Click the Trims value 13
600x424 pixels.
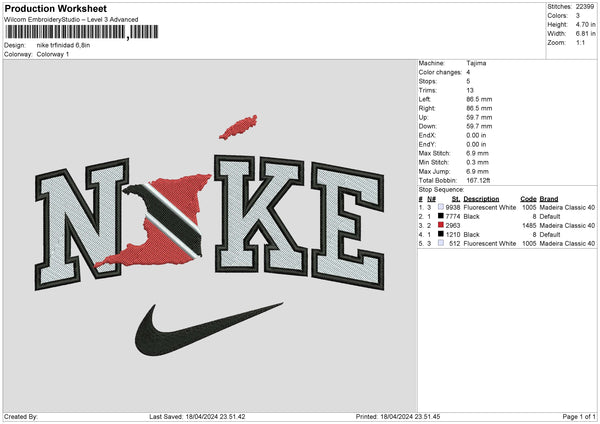click(x=470, y=90)
